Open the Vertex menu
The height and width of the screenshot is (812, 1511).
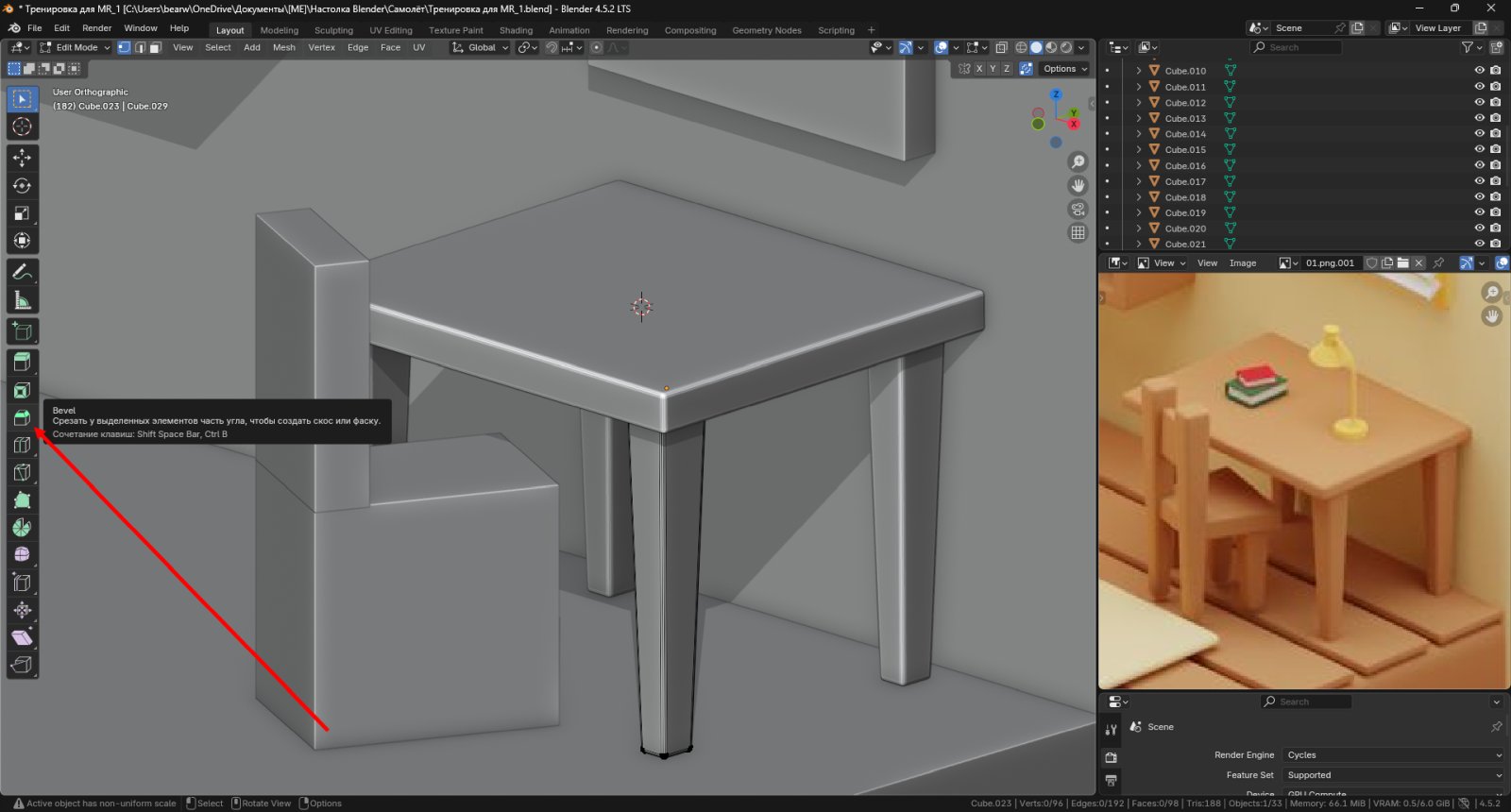click(x=322, y=47)
